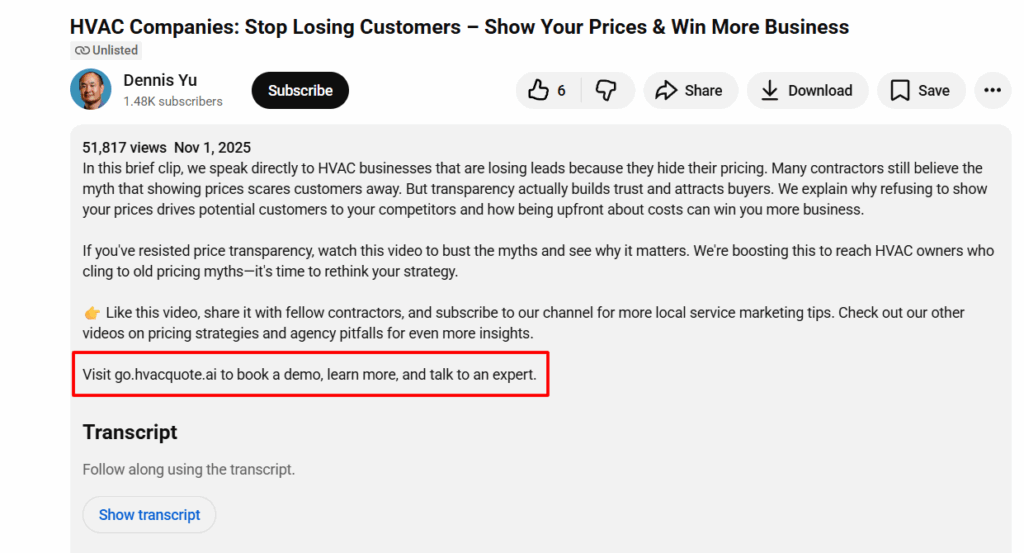Click the "Follow along using the transcript" text
This screenshot has width=1024, height=553.
[x=189, y=469]
